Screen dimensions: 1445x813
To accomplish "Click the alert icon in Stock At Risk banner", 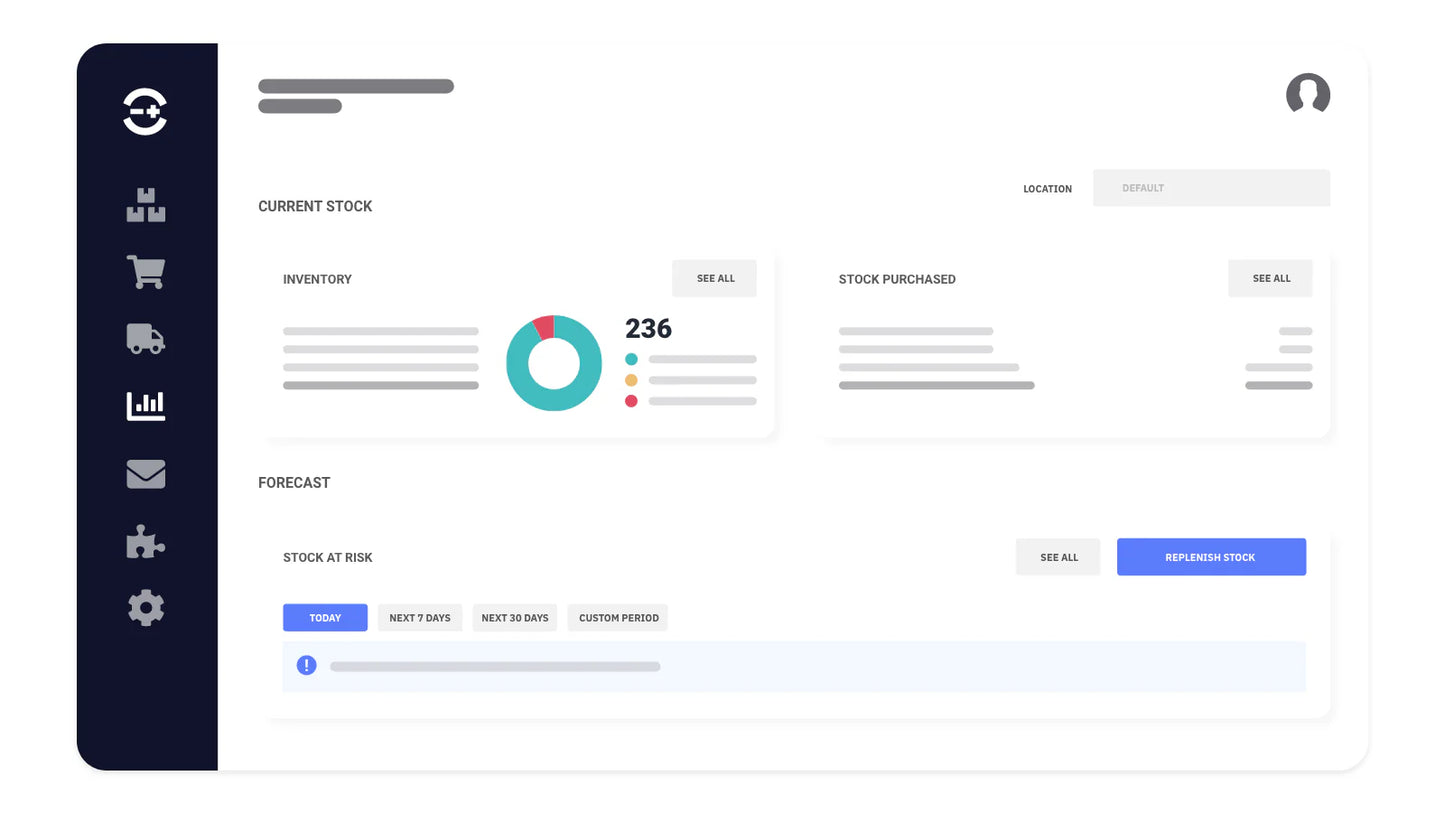I will click(306, 664).
